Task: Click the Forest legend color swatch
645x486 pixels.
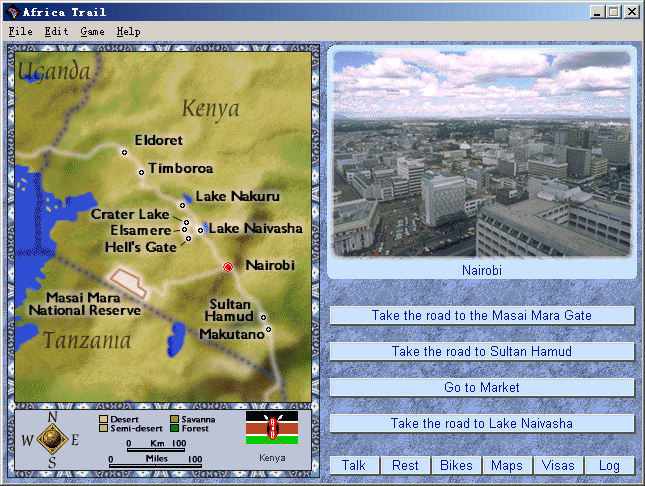Action: click(174, 428)
